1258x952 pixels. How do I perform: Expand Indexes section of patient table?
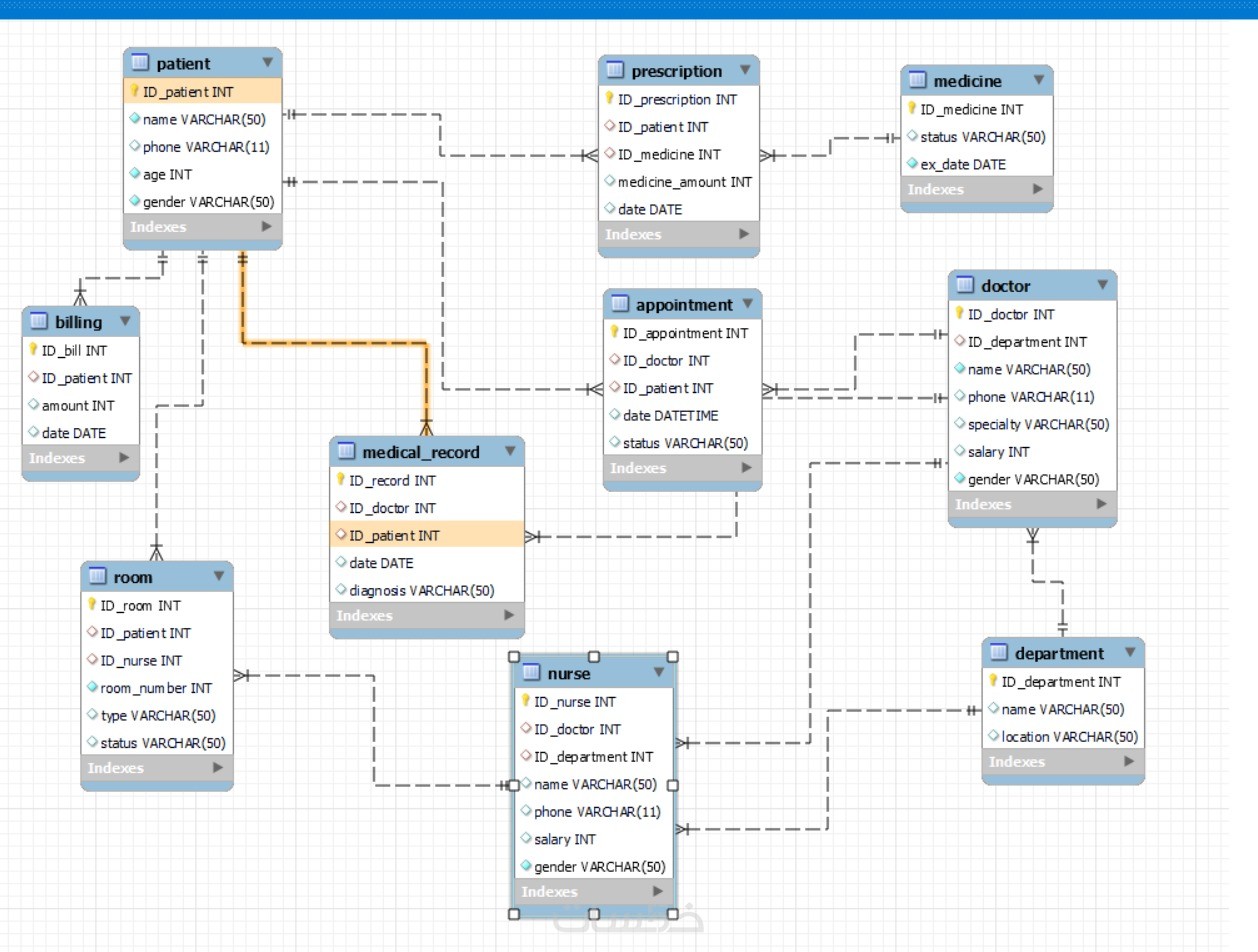tap(266, 227)
